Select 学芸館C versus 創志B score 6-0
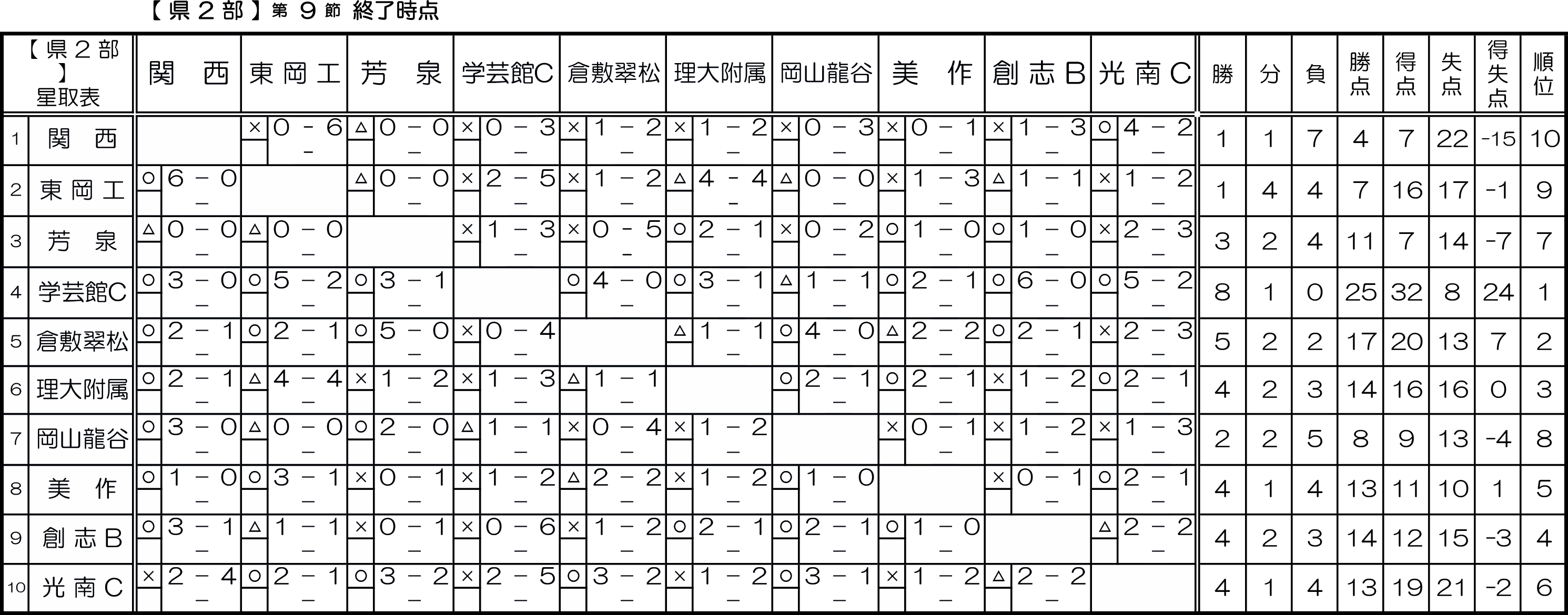The image size is (1568, 615). (x=1051, y=281)
